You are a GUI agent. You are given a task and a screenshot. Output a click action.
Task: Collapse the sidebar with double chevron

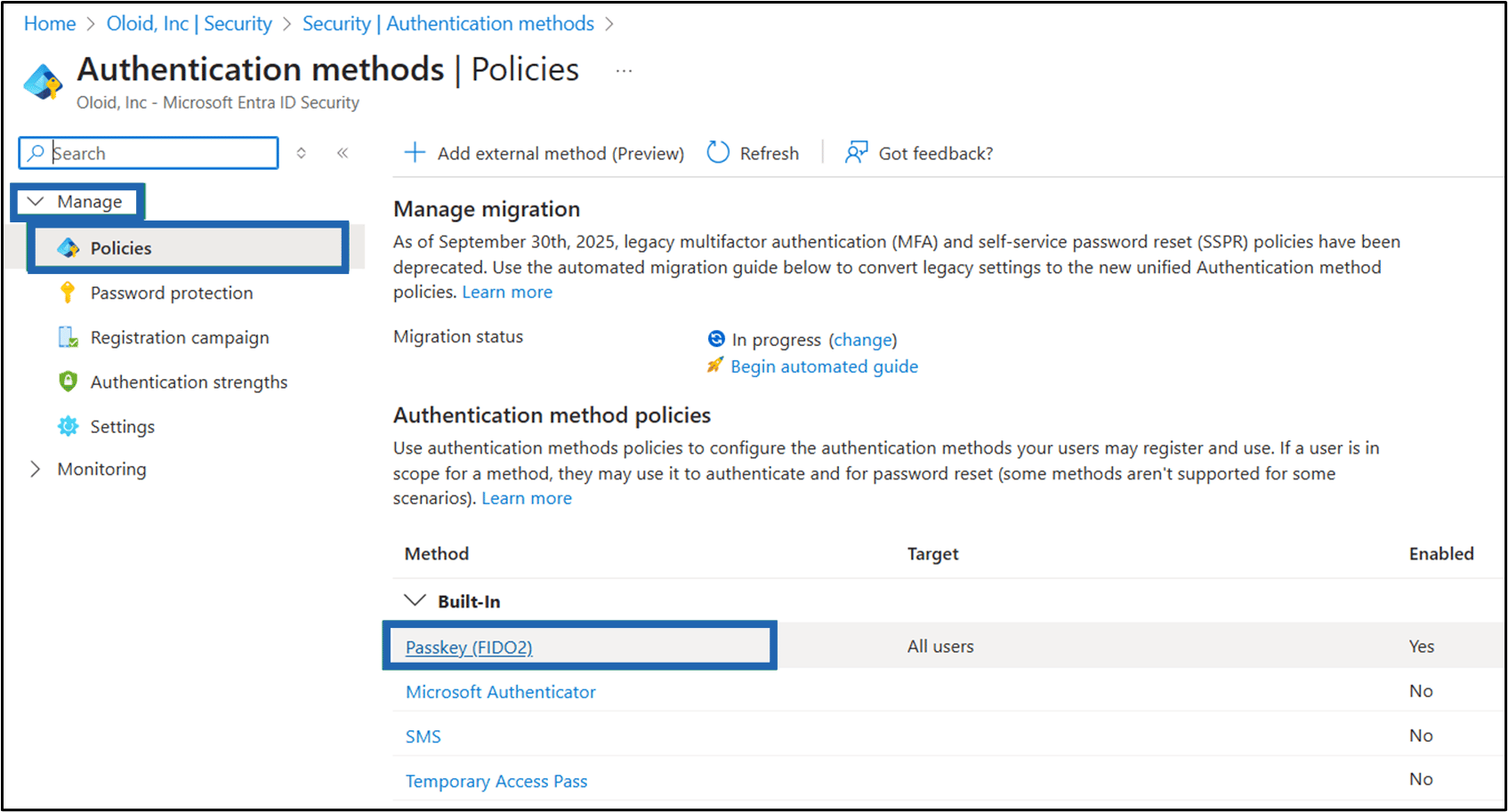(x=343, y=153)
